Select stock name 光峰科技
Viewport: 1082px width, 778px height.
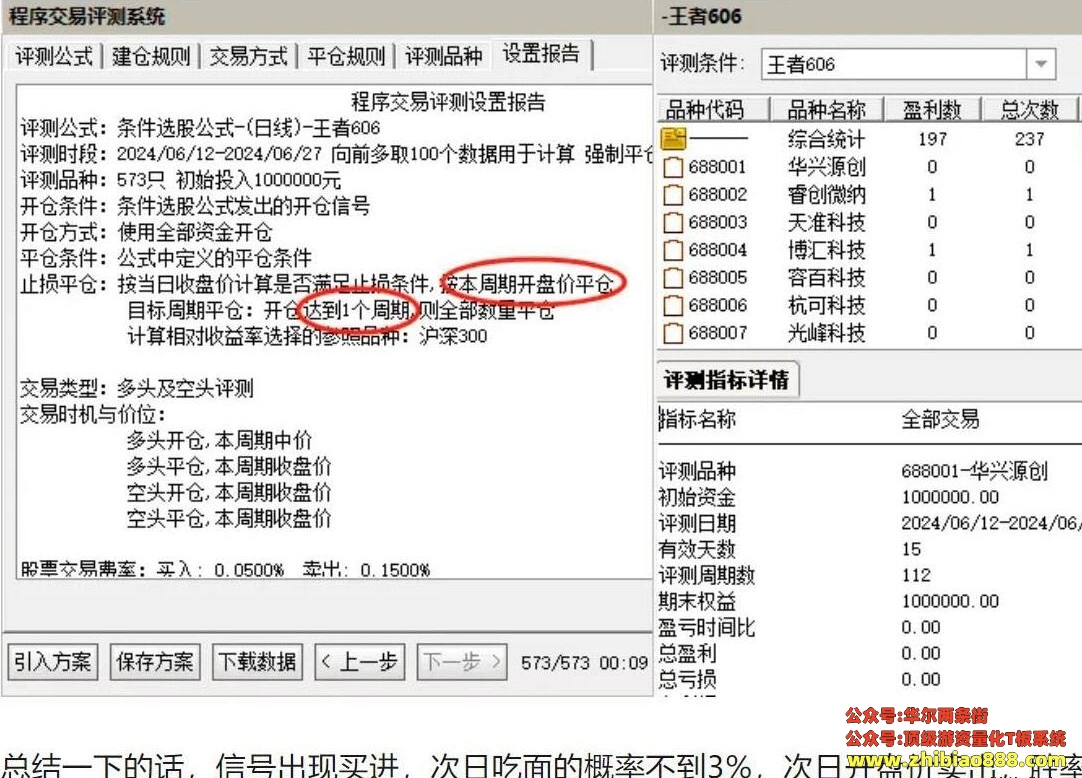point(826,332)
